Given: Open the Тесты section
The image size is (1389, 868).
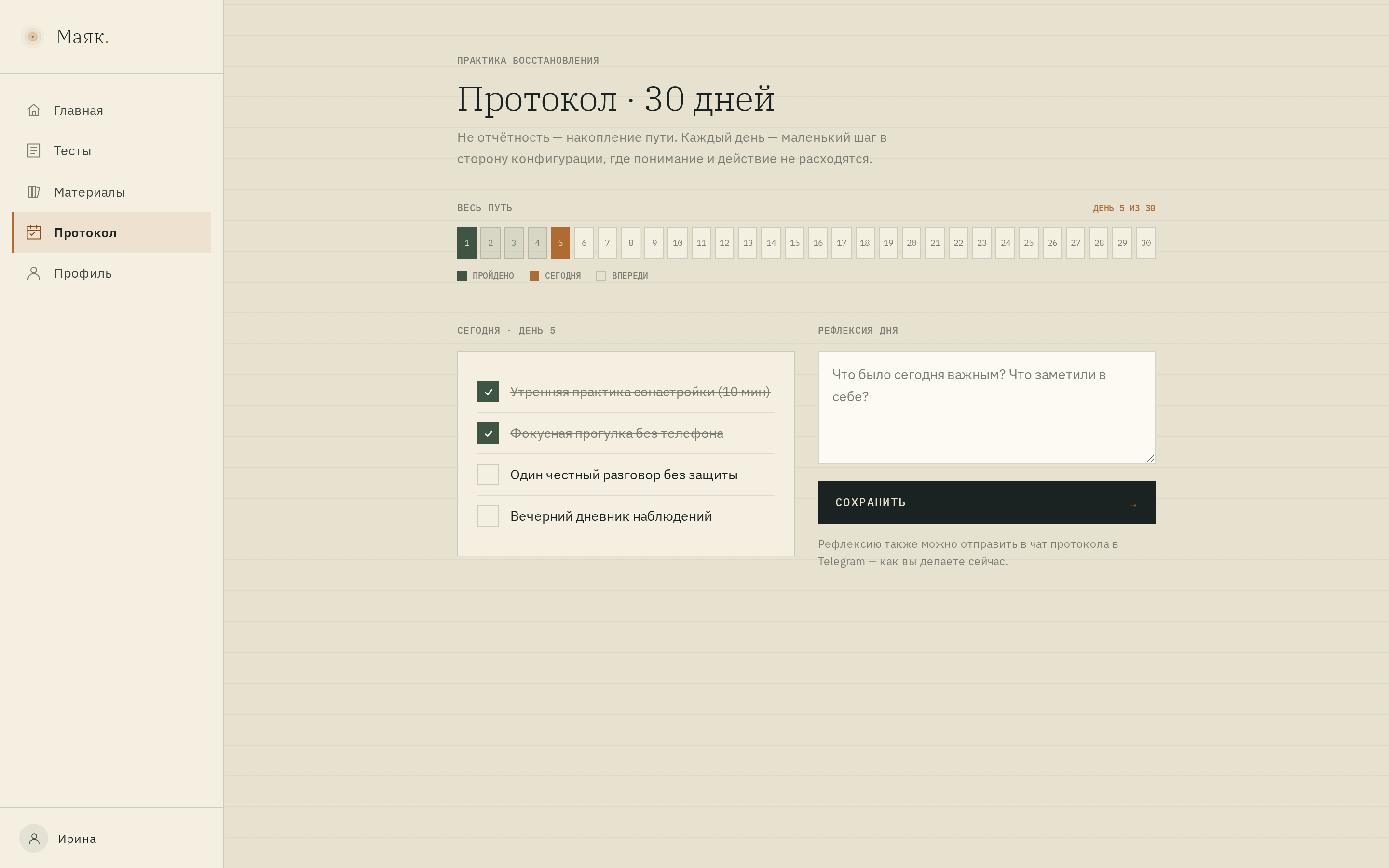Looking at the screenshot, I should tap(111, 151).
